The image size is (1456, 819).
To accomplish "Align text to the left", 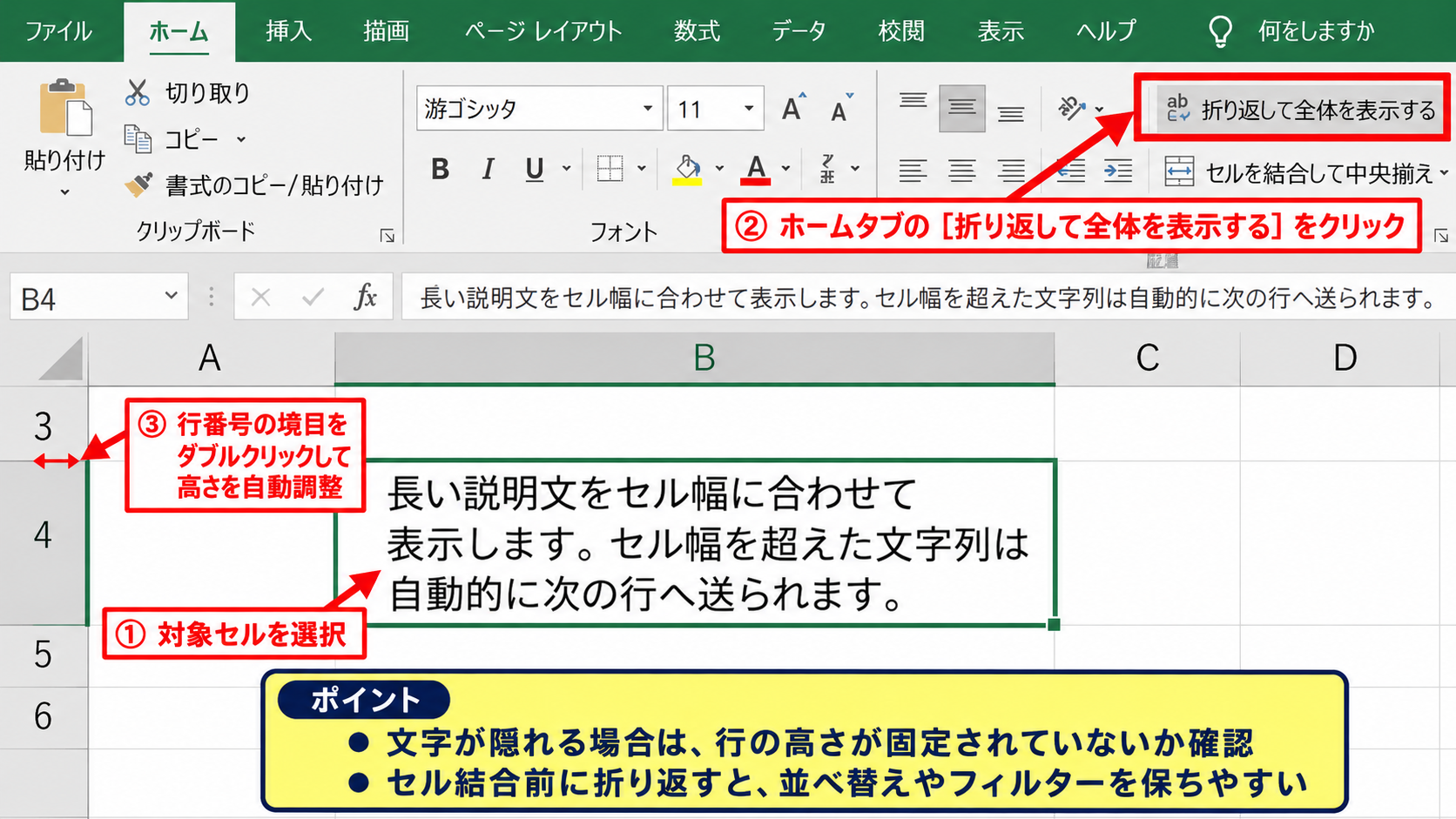I will [x=913, y=171].
